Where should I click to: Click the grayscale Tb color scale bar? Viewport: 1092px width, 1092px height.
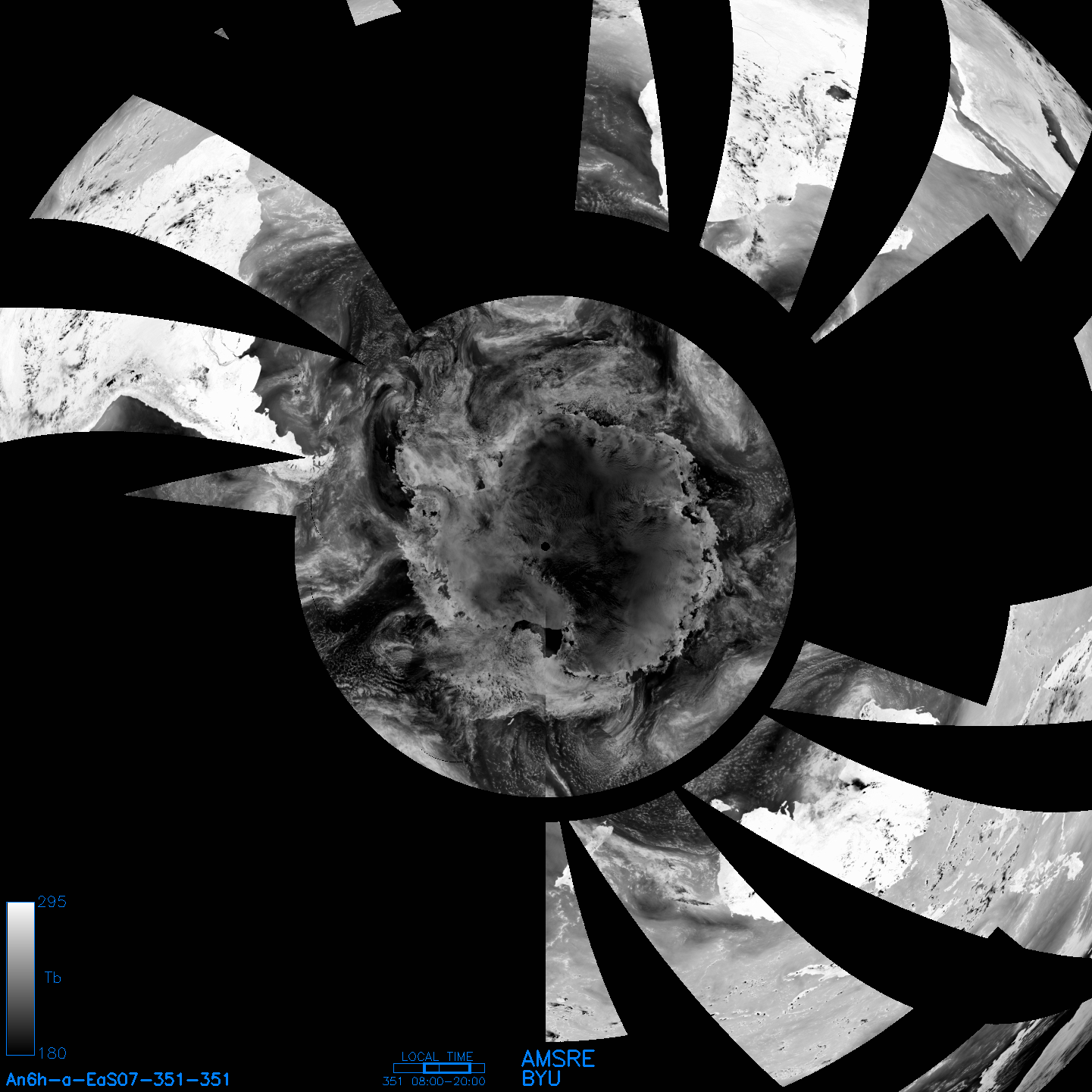(x=20, y=978)
